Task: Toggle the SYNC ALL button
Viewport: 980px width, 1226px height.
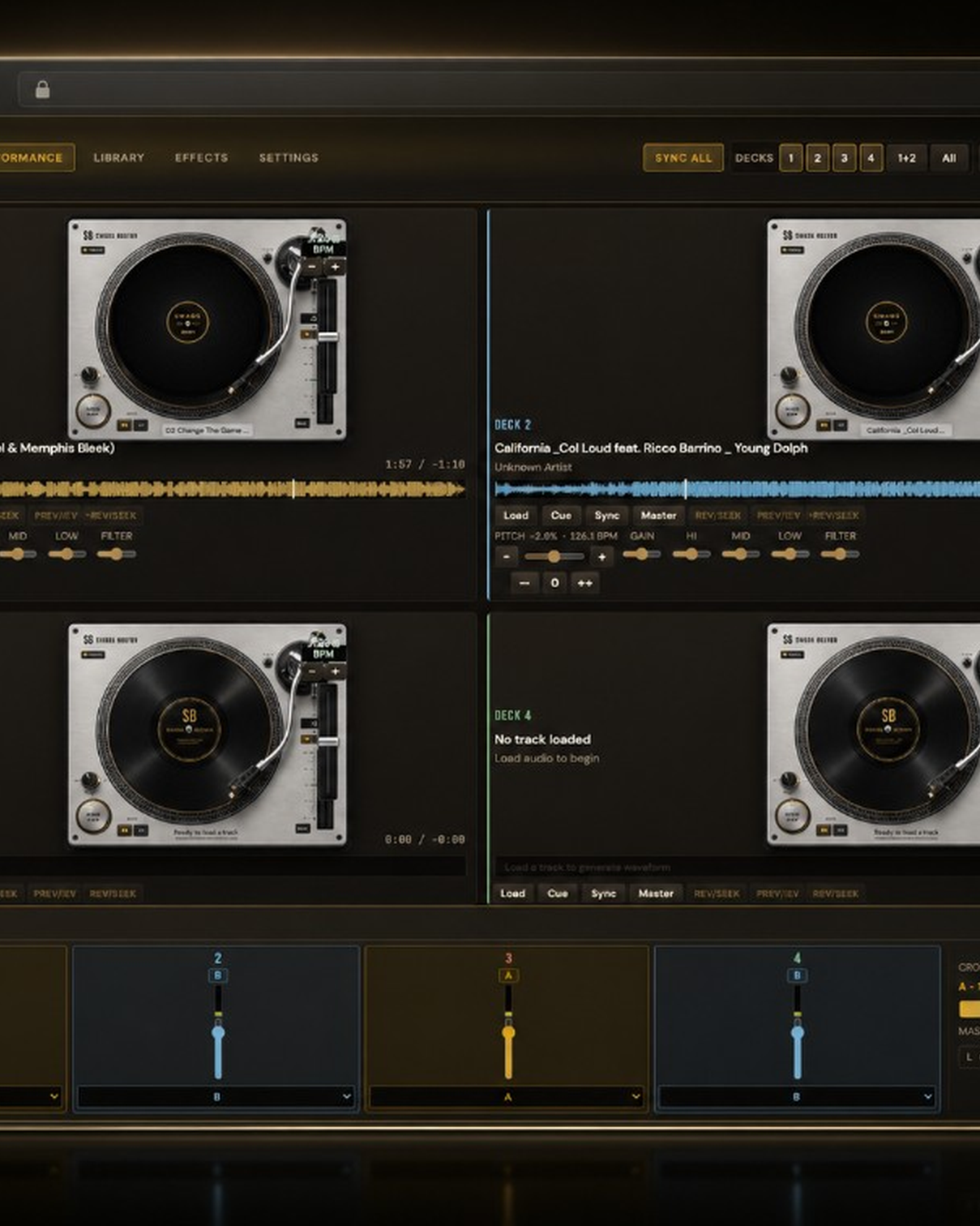Action: [x=683, y=158]
